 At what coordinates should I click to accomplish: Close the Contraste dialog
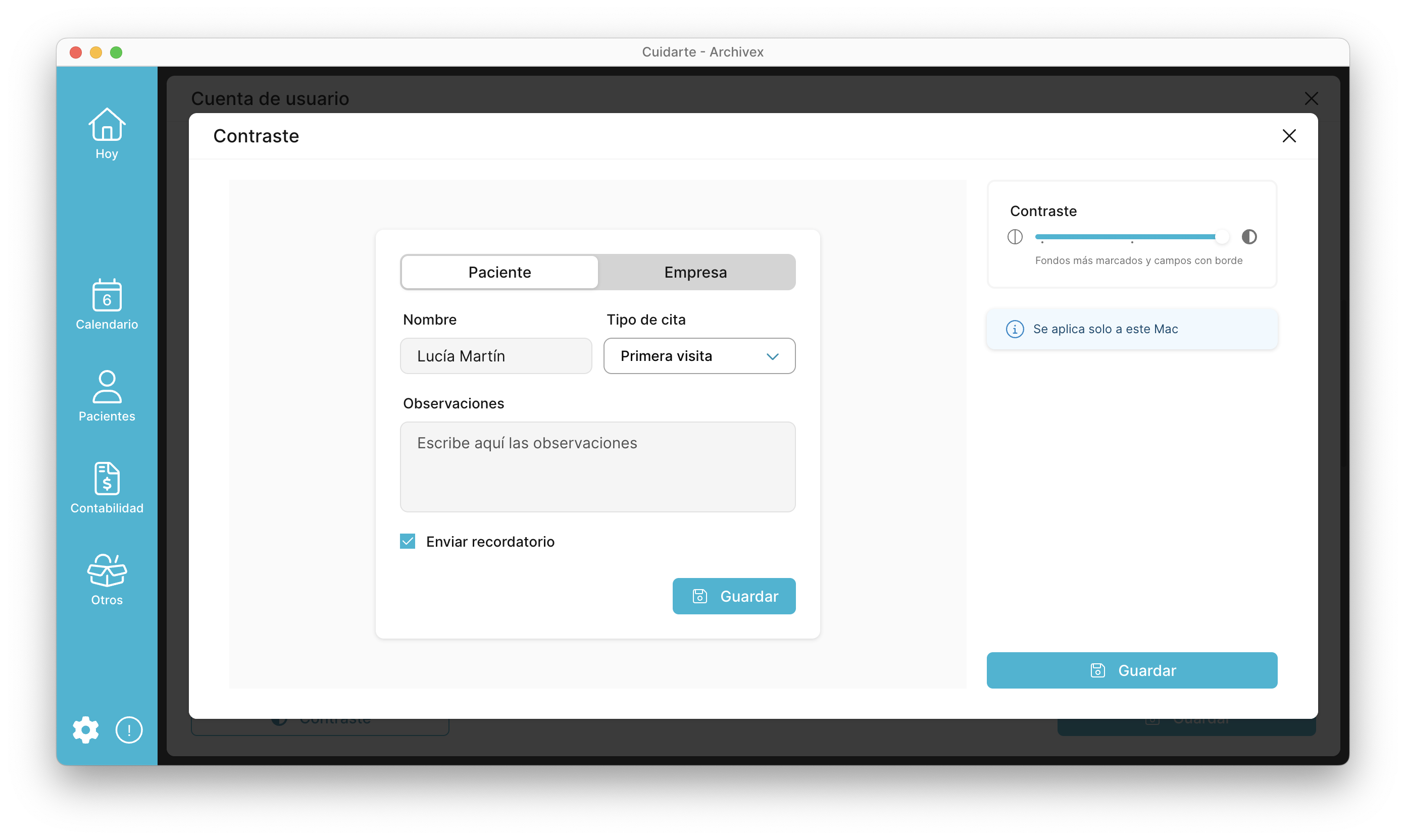1289,136
